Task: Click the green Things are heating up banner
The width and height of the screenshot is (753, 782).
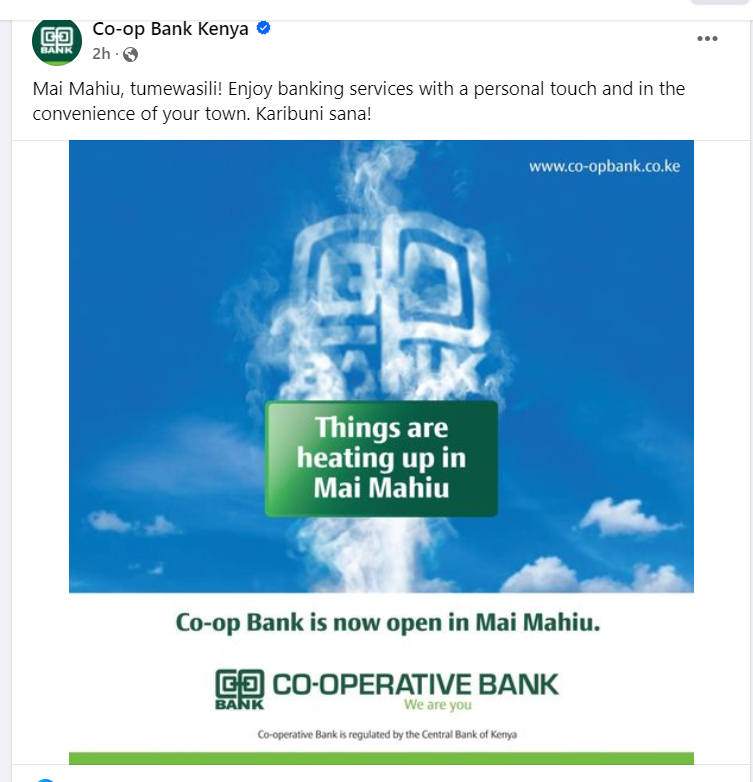Action: 381,458
